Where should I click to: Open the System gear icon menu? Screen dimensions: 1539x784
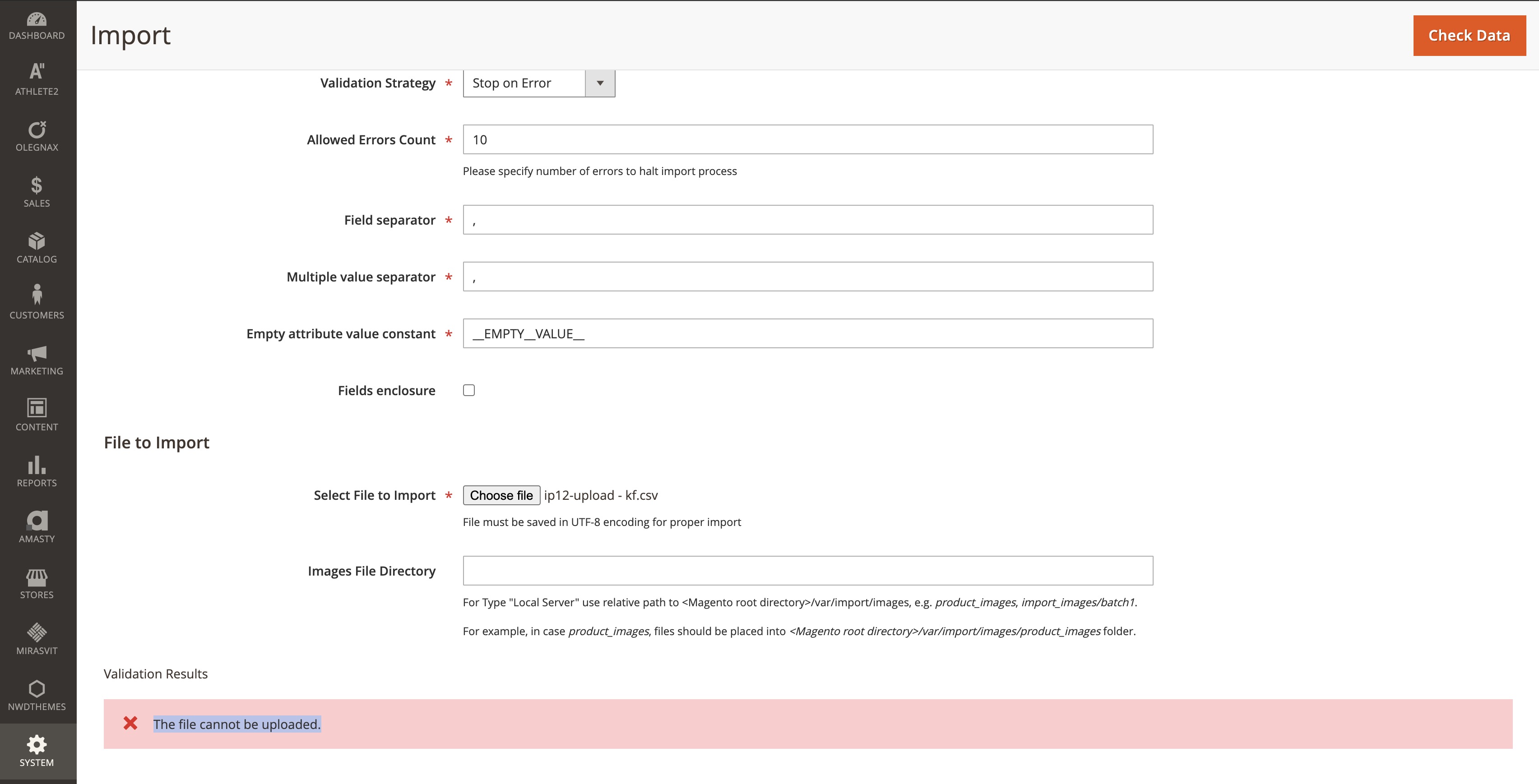37,751
